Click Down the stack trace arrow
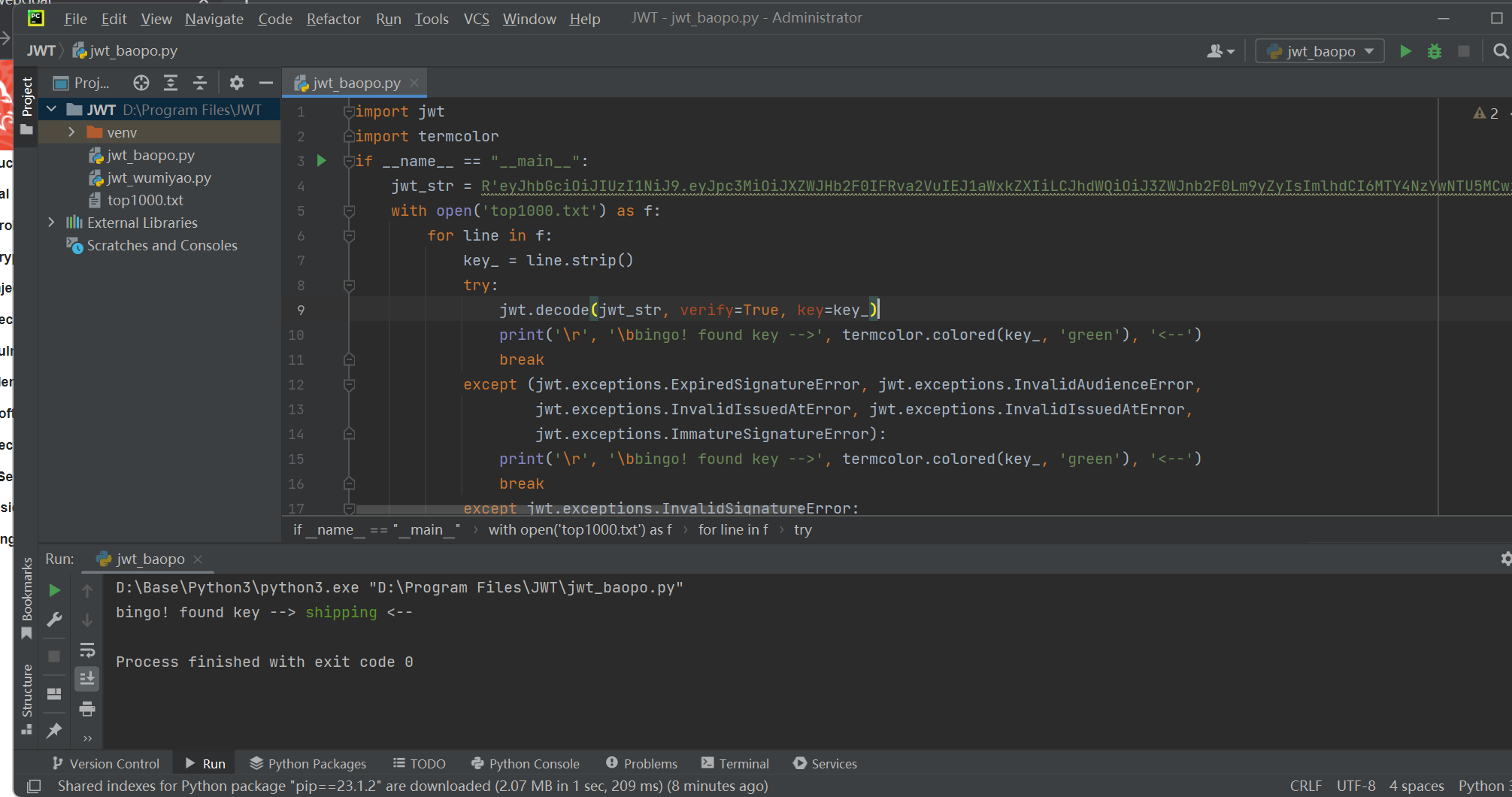This screenshot has height=797, width=1512. click(87, 620)
